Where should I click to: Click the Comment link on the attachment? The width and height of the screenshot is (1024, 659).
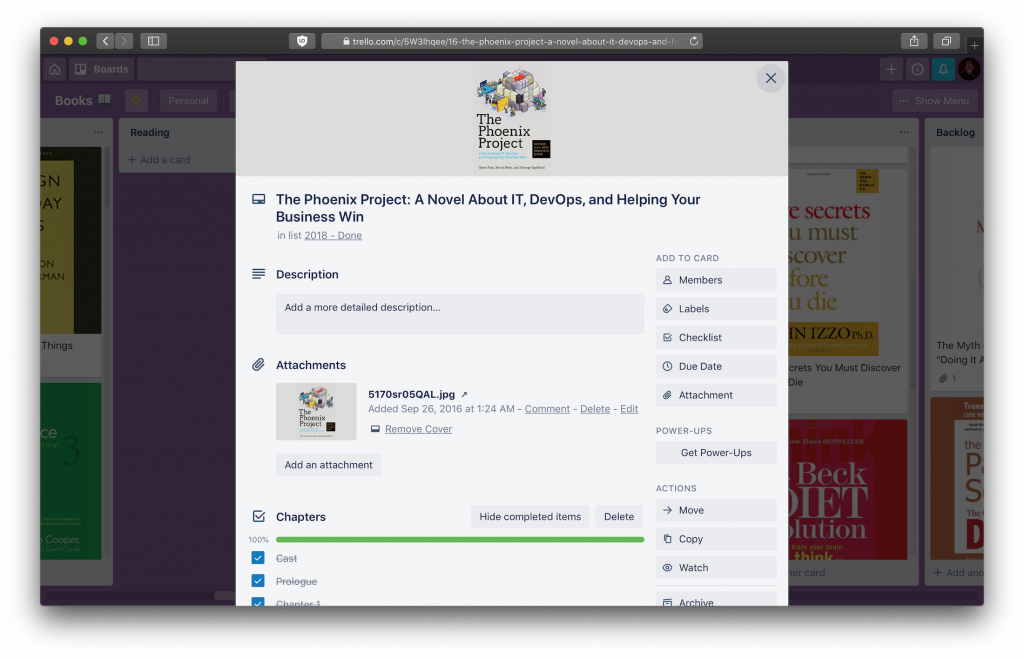[x=547, y=409]
